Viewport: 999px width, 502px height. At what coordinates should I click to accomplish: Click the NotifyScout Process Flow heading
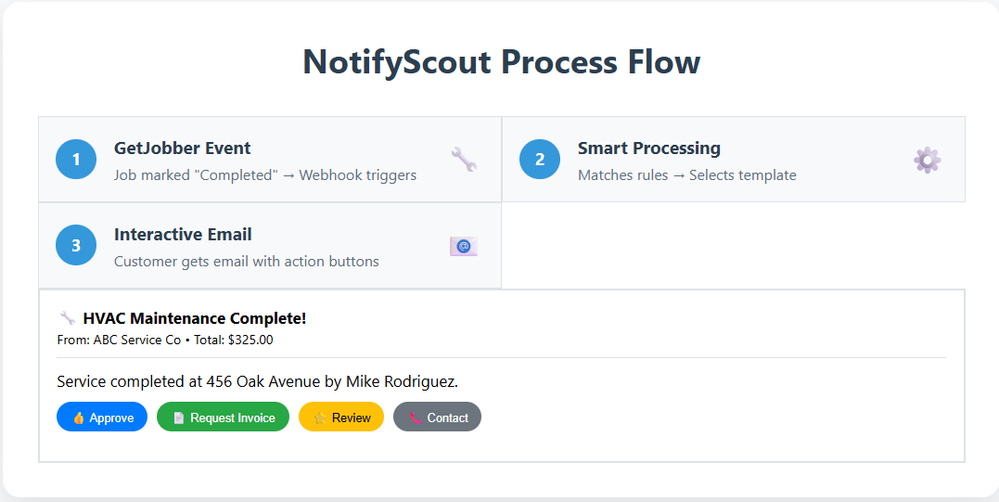pyautogui.click(x=501, y=62)
